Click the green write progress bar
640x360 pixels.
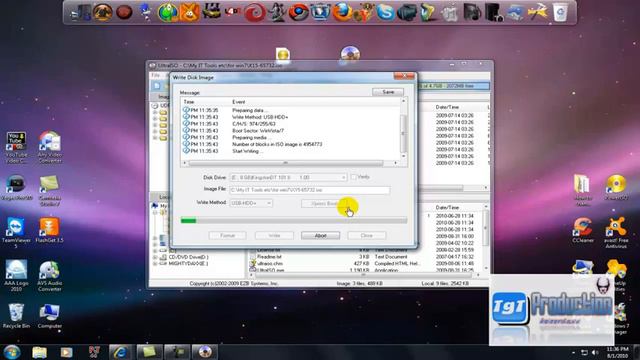pos(294,220)
